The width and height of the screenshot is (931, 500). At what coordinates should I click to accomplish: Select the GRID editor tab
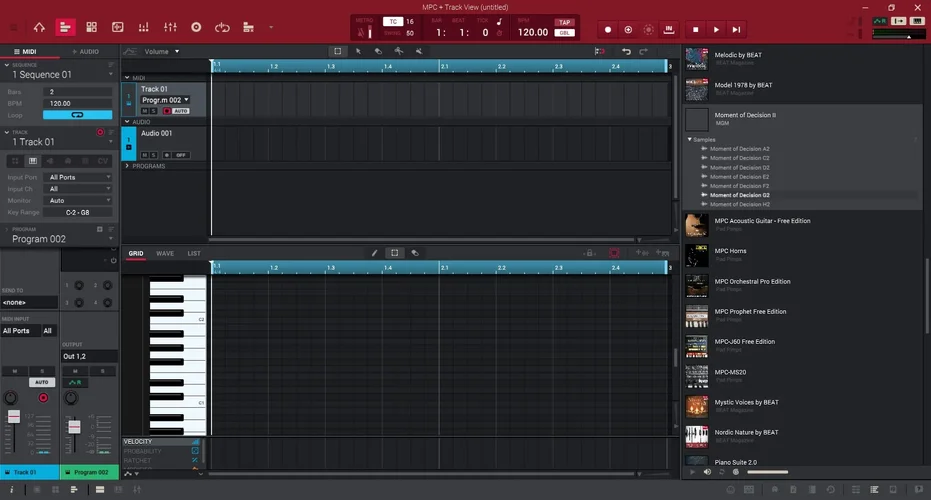coord(136,254)
